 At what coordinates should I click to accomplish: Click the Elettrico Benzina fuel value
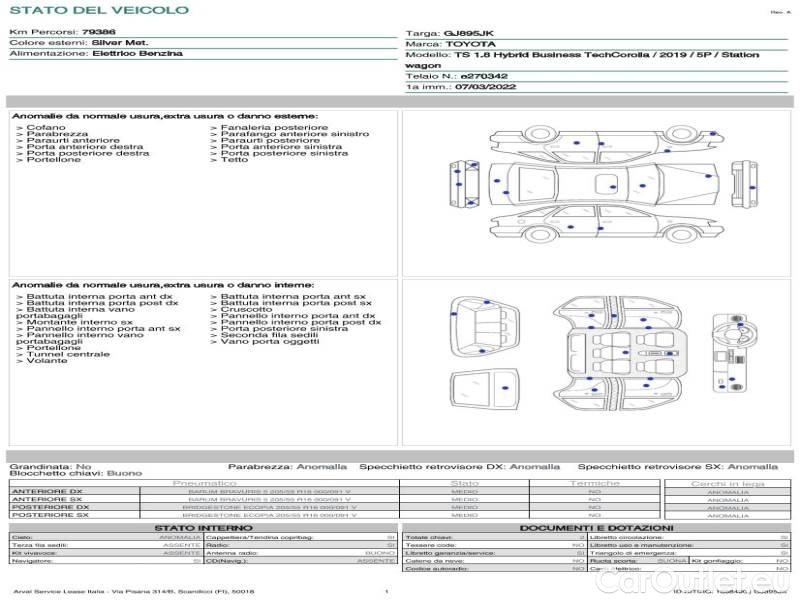click(x=137, y=53)
